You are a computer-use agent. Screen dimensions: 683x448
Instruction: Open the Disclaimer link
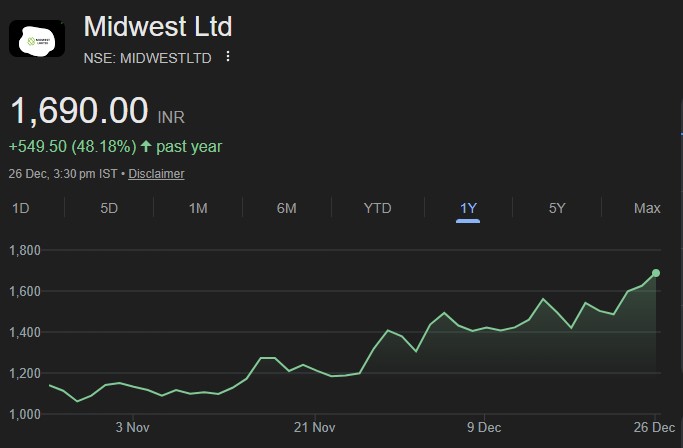[156, 174]
